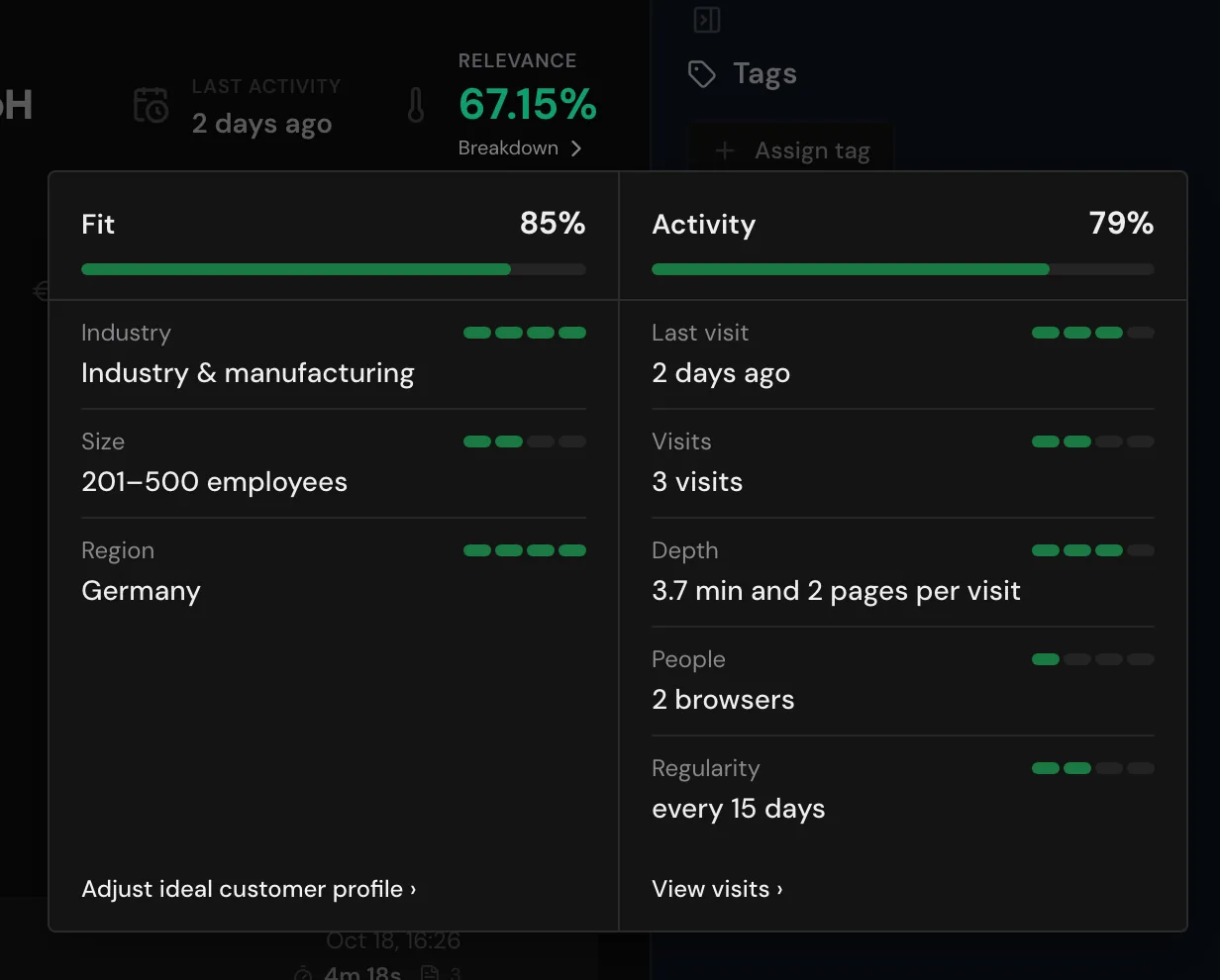Open the View visits link
Image resolution: width=1220 pixels, height=980 pixels.
point(717,889)
